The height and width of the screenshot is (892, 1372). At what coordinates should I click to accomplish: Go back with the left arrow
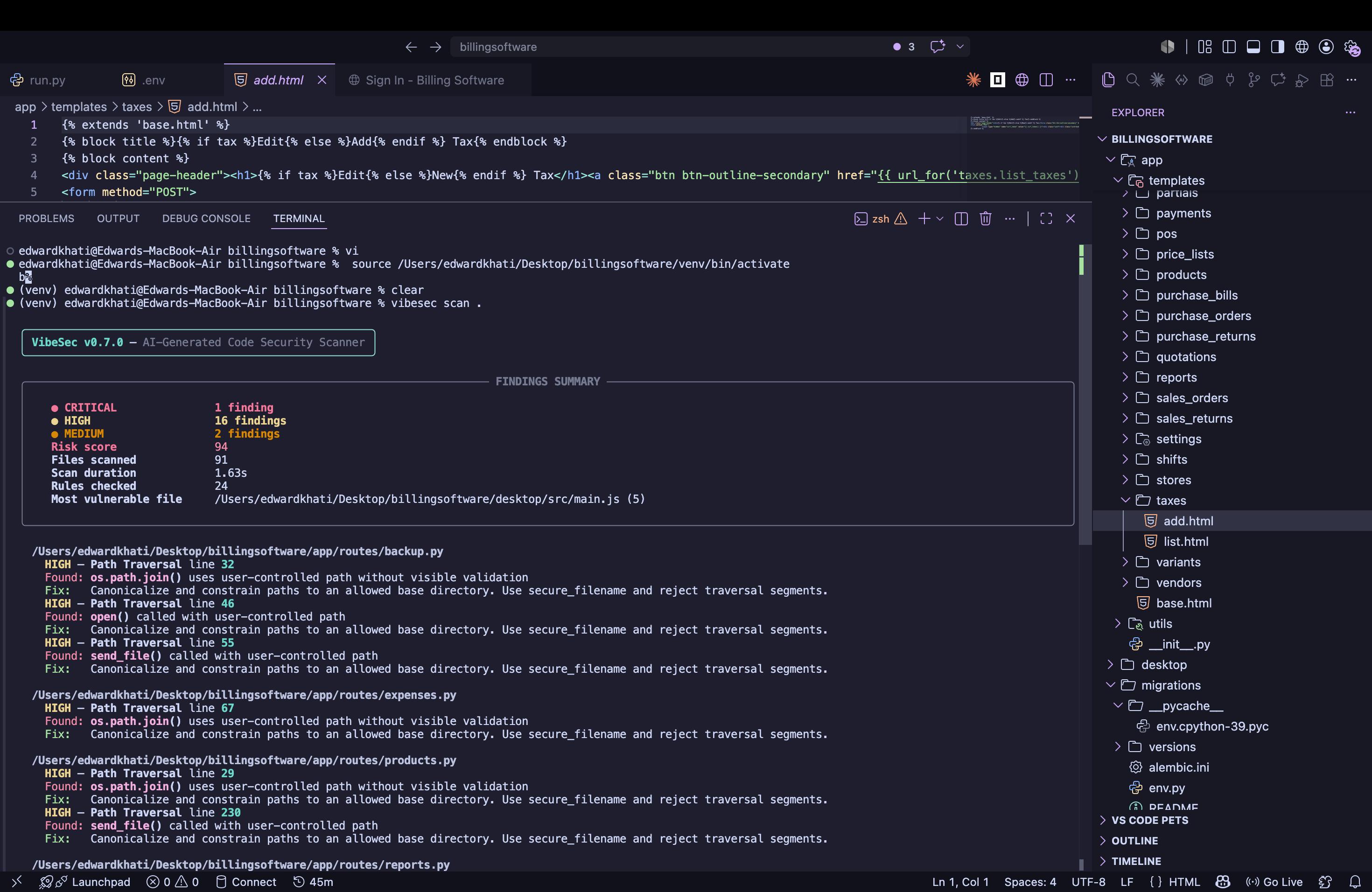411,47
